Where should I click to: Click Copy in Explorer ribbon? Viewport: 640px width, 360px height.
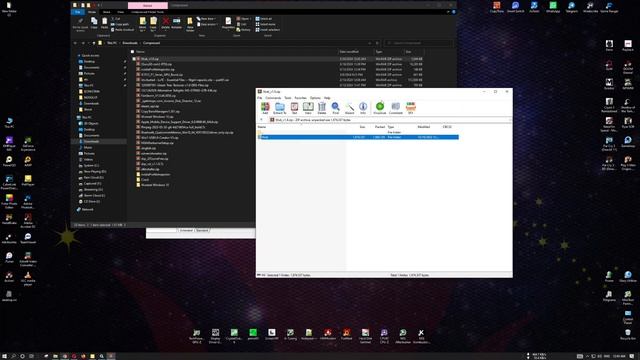coord(94,23)
